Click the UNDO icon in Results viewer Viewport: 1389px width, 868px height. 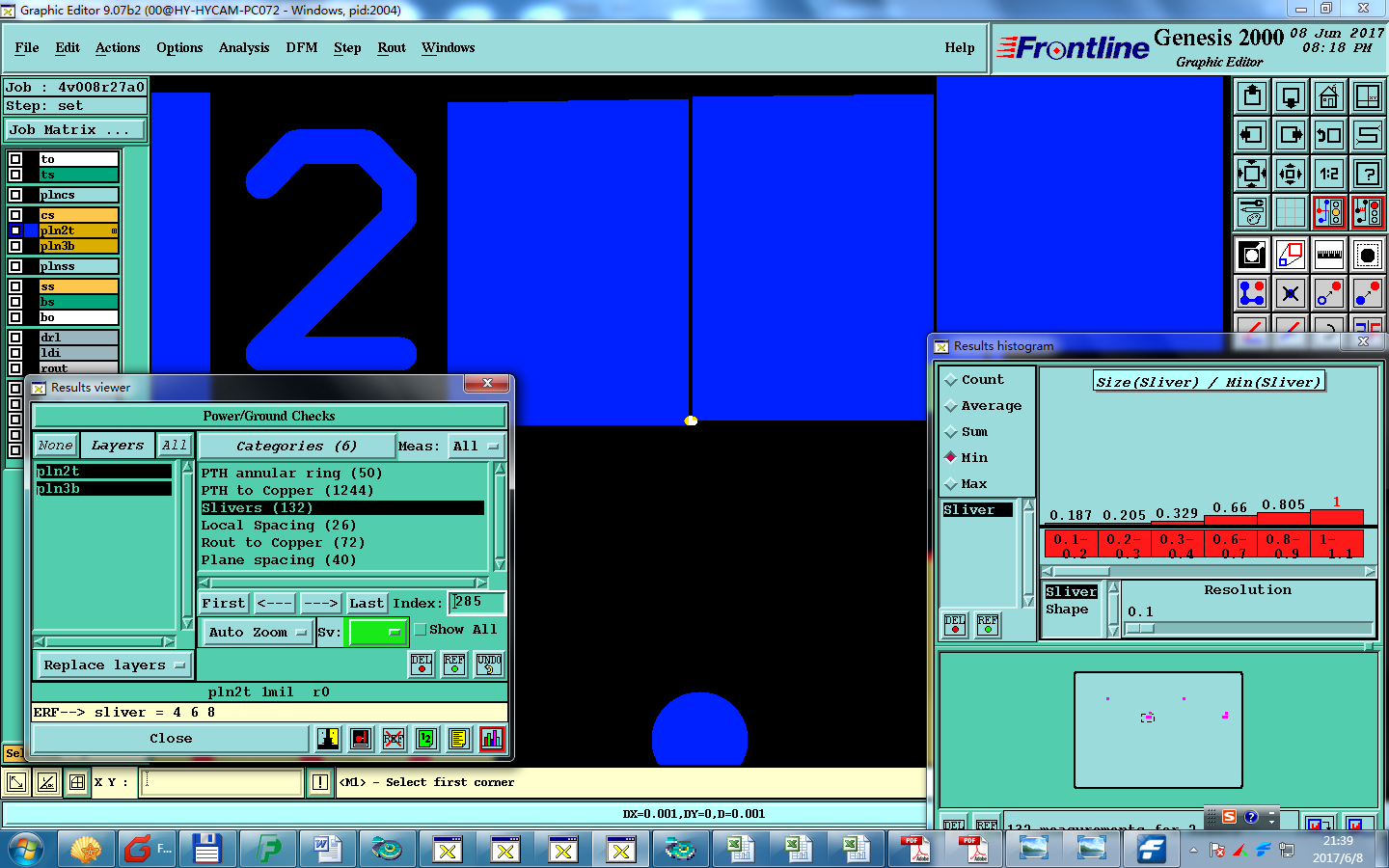click(489, 664)
